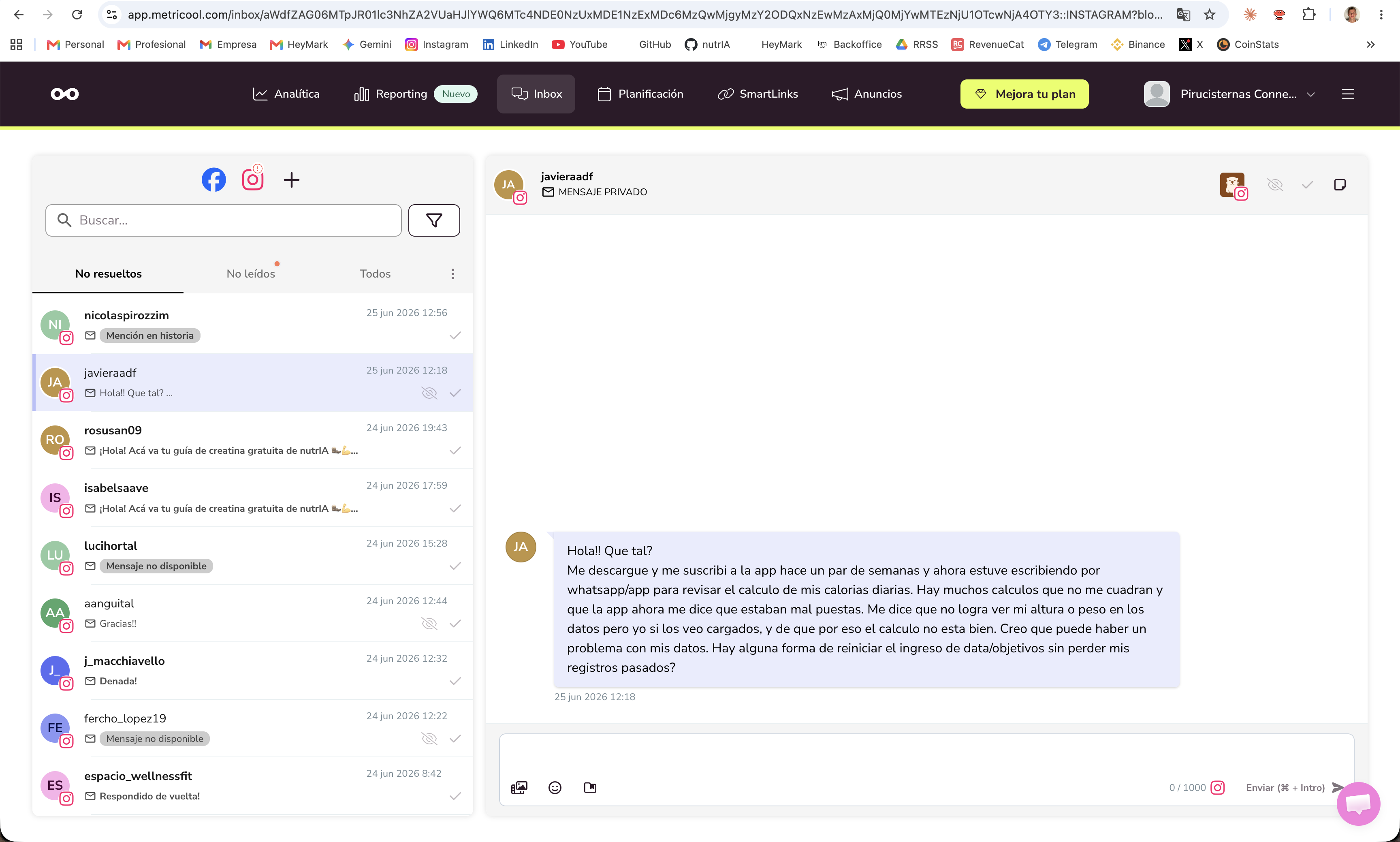Select the Instagram inbox icon
Viewport: 1400px width, 842px height.
253,180
